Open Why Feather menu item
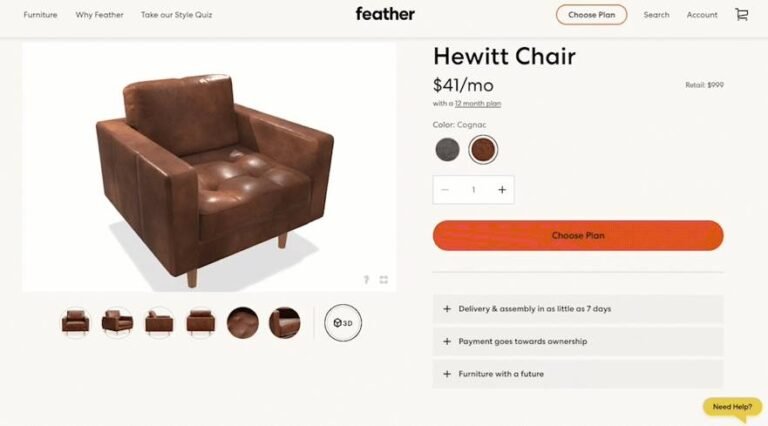This screenshot has width=768, height=426. 99,15
